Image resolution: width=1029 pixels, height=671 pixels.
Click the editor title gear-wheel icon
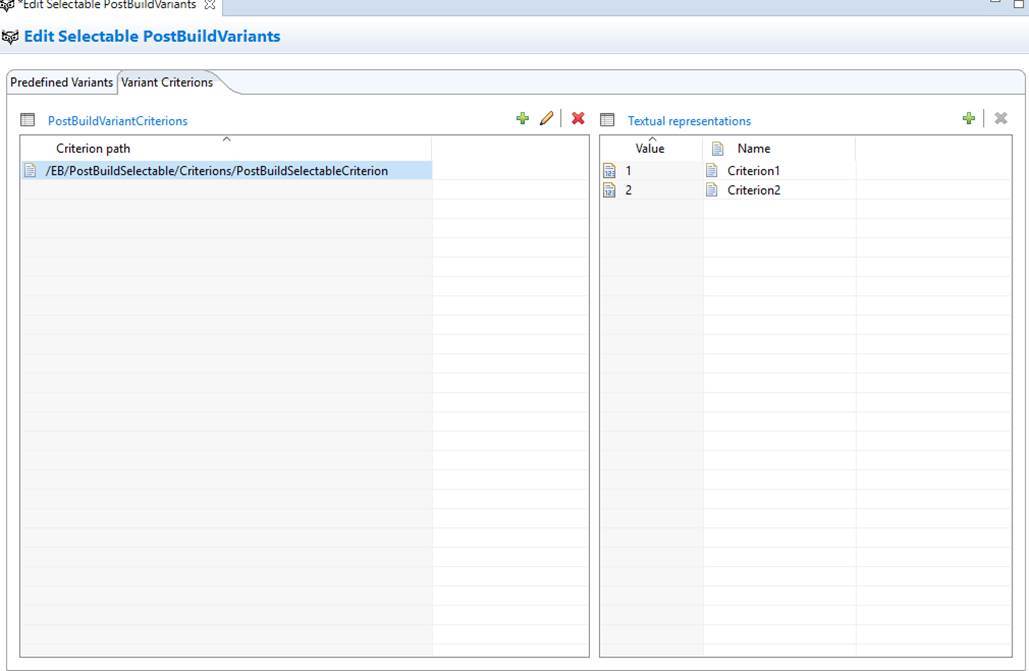tap(13, 35)
